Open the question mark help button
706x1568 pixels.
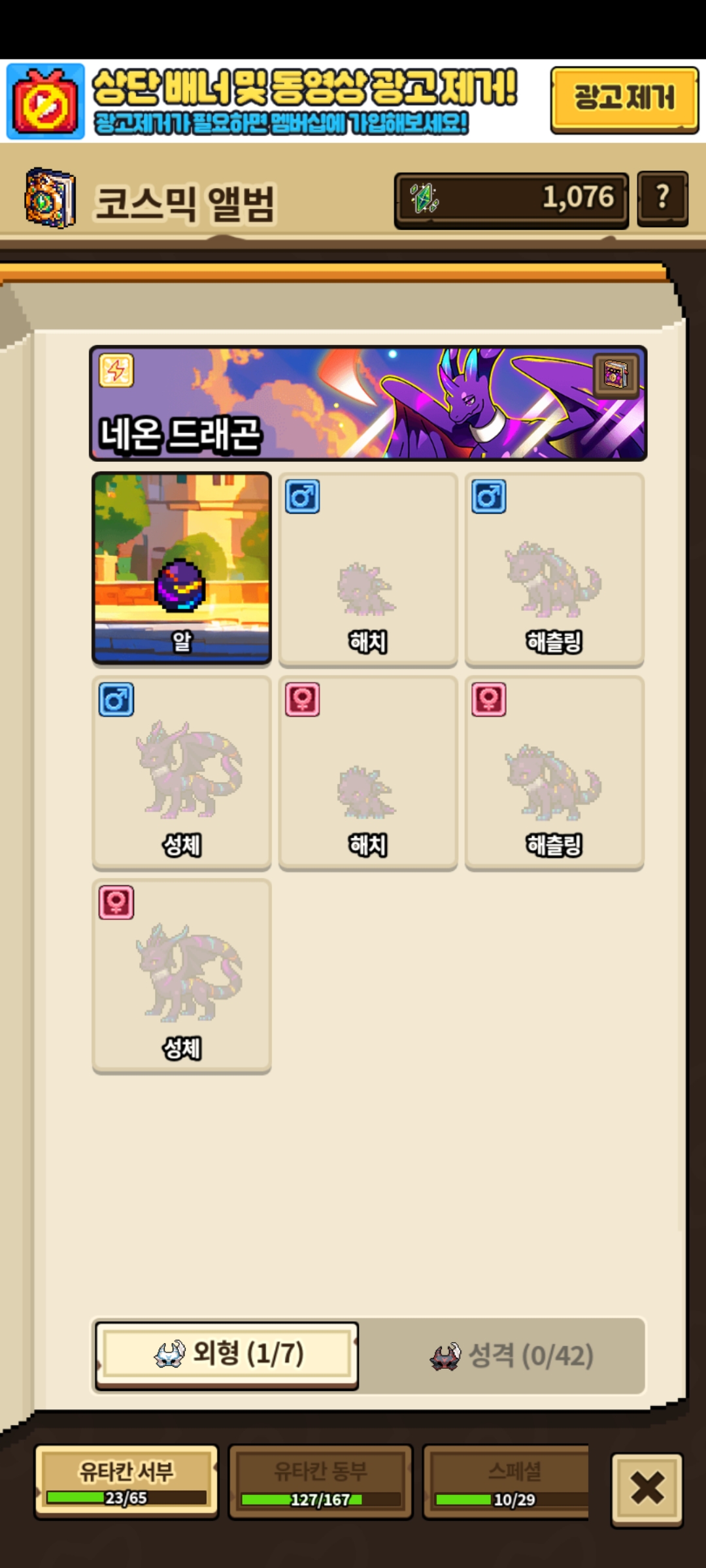[x=662, y=199]
